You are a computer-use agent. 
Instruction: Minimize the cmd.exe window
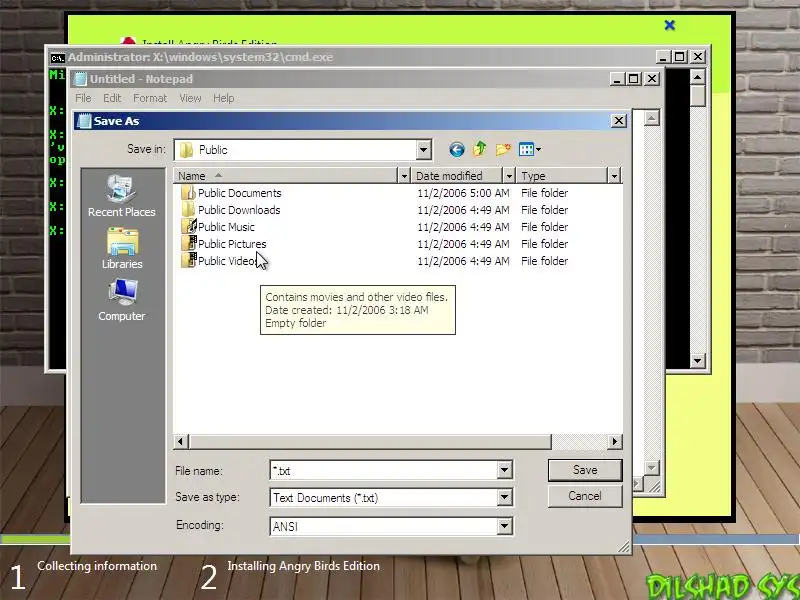(662, 57)
